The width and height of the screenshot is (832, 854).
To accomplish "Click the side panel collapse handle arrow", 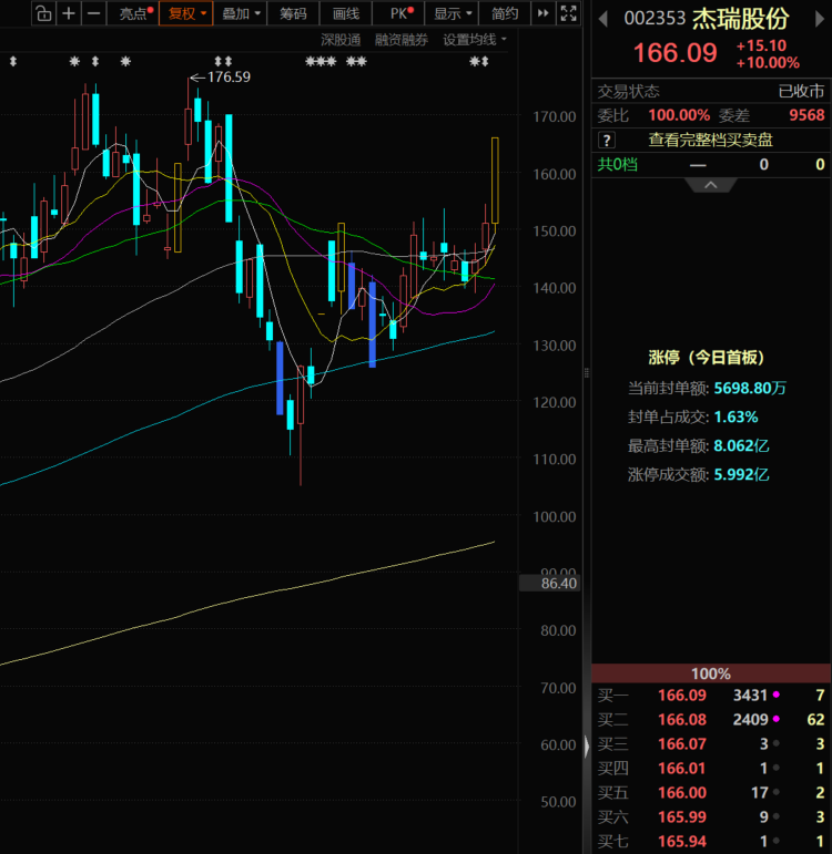I will tap(586, 746).
